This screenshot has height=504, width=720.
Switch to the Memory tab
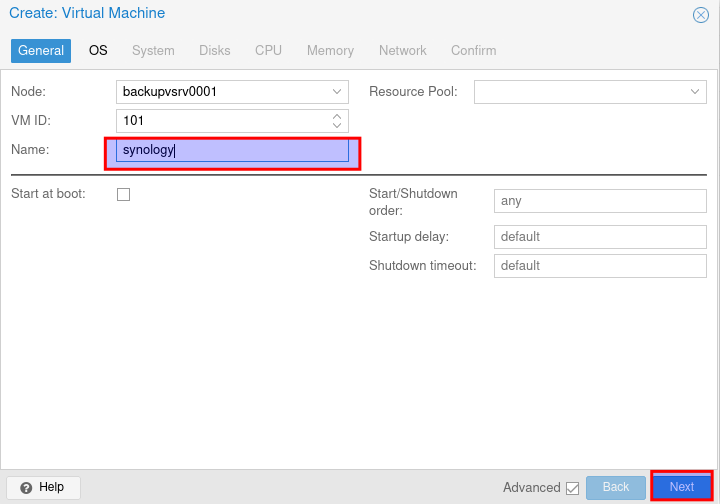coord(330,50)
